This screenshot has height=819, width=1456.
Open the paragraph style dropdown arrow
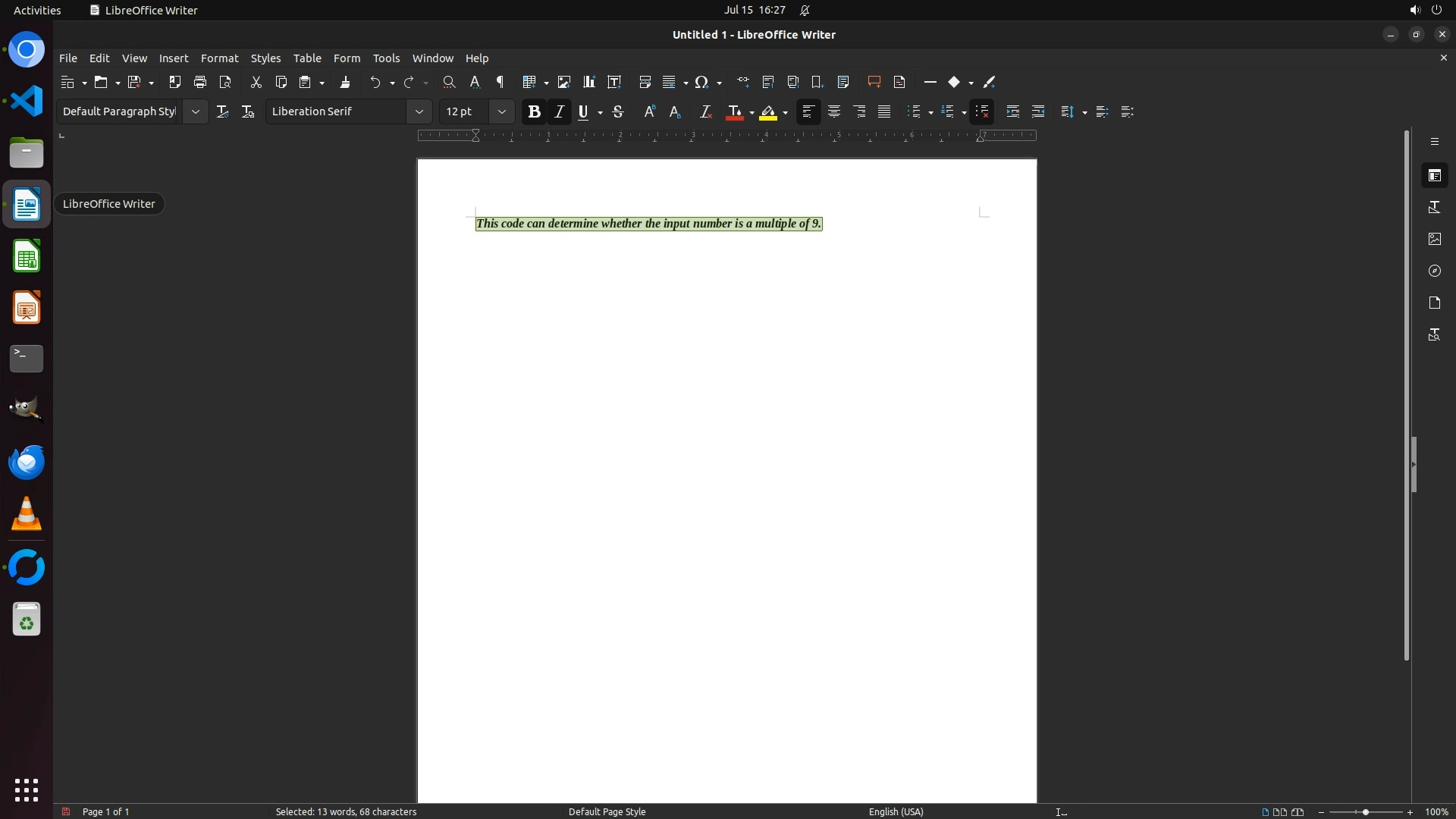pyautogui.click(x=195, y=111)
